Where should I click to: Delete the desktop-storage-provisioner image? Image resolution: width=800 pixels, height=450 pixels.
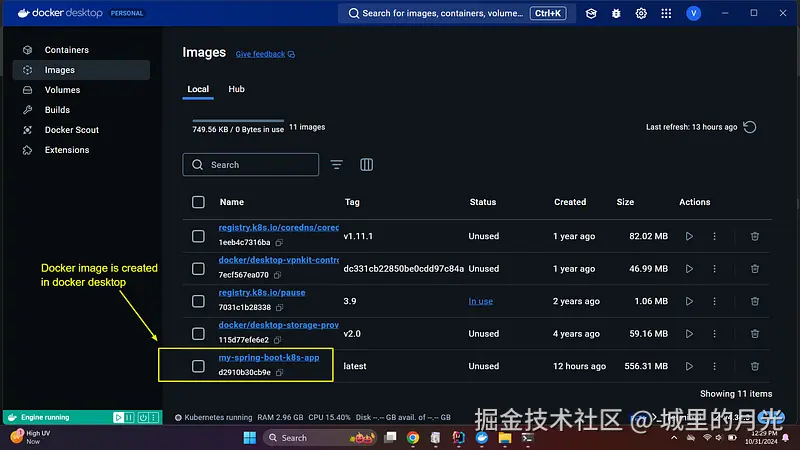coord(755,334)
